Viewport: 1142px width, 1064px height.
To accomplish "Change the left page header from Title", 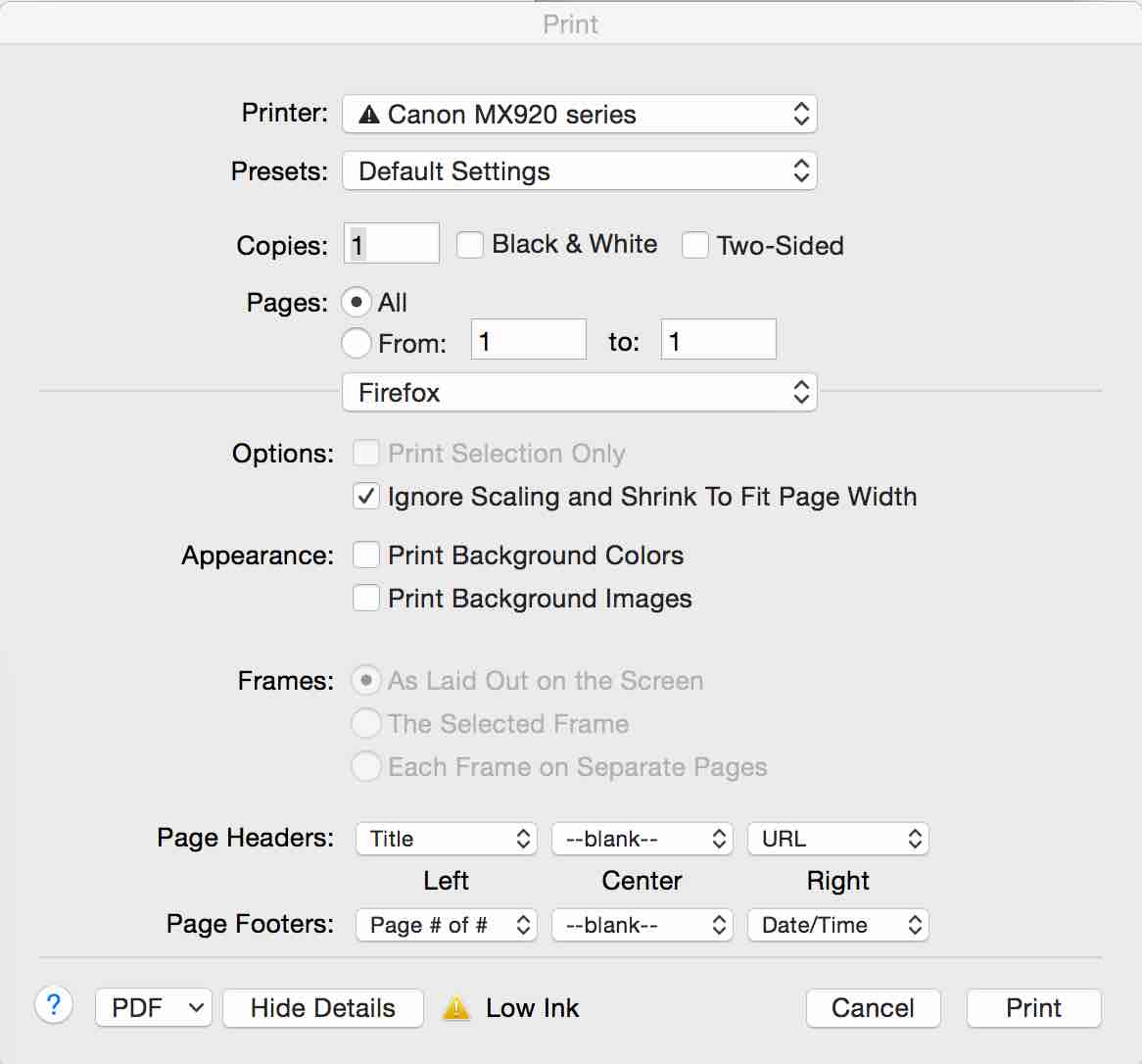I will click(446, 839).
